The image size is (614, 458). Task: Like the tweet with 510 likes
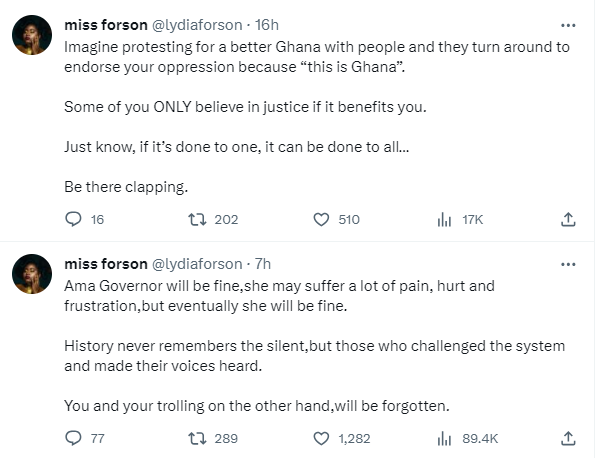tap(322, 219)
